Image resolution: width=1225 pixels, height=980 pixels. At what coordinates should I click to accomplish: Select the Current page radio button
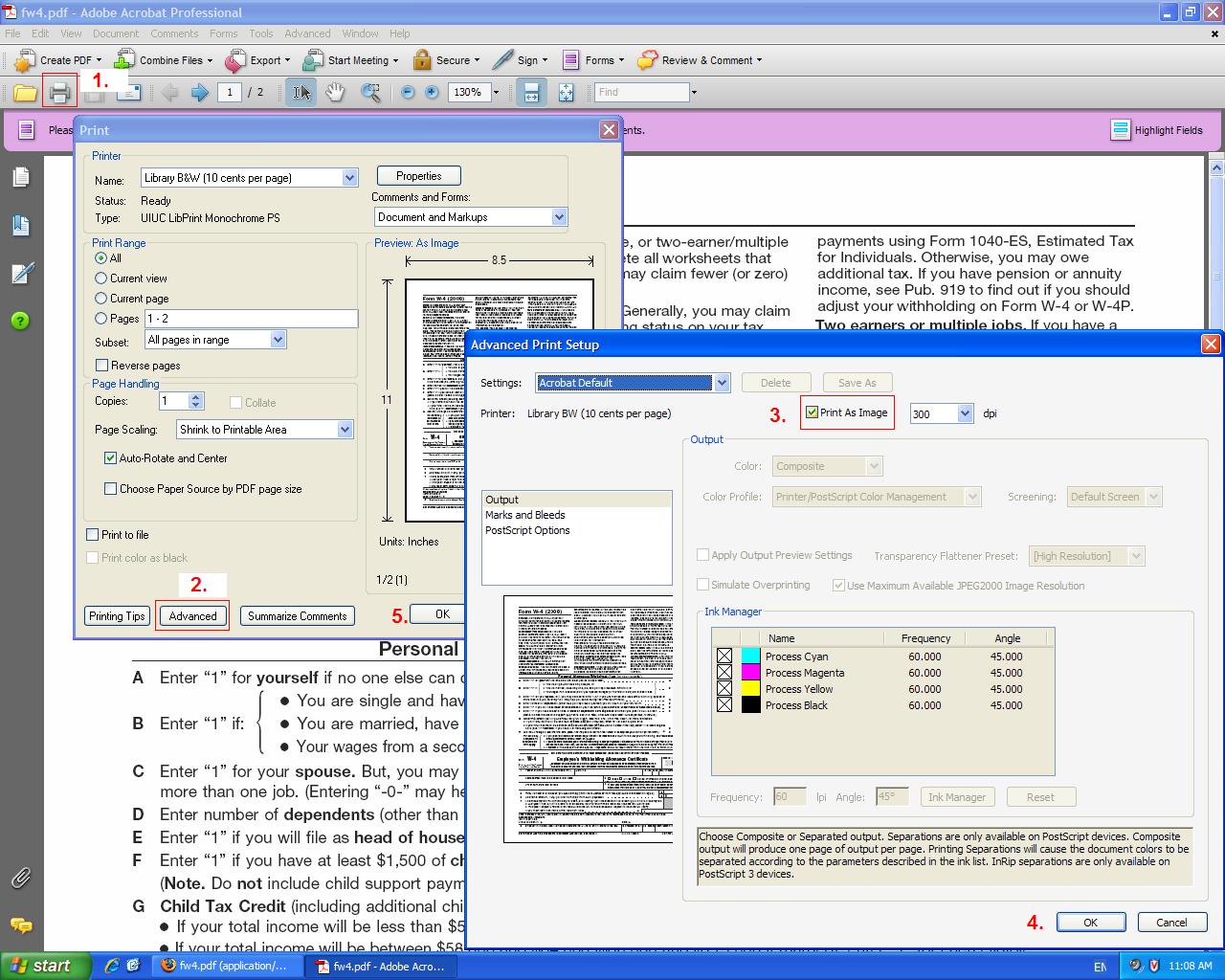point(100,299)
